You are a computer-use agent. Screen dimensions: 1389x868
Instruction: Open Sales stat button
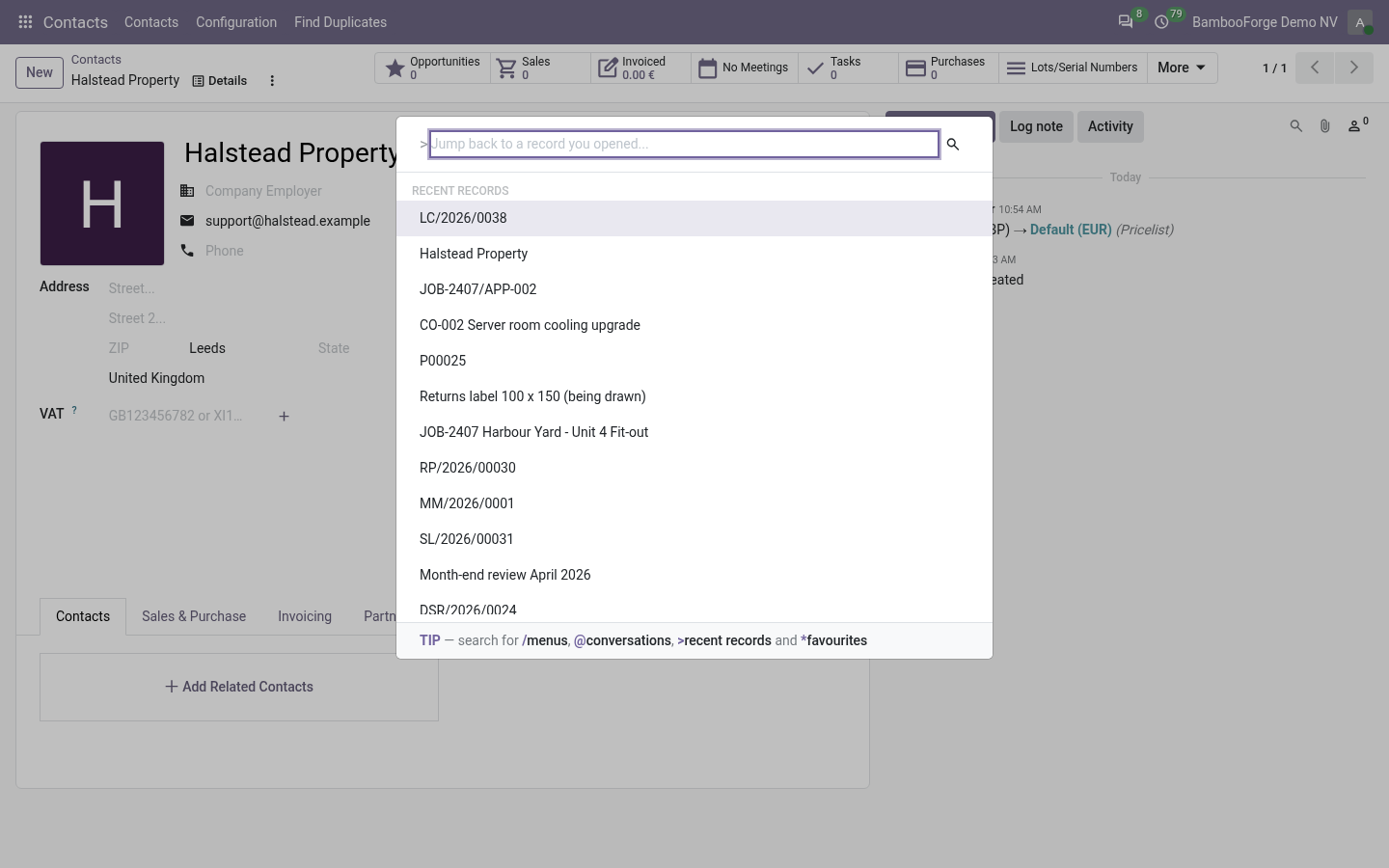coord(540,68)
